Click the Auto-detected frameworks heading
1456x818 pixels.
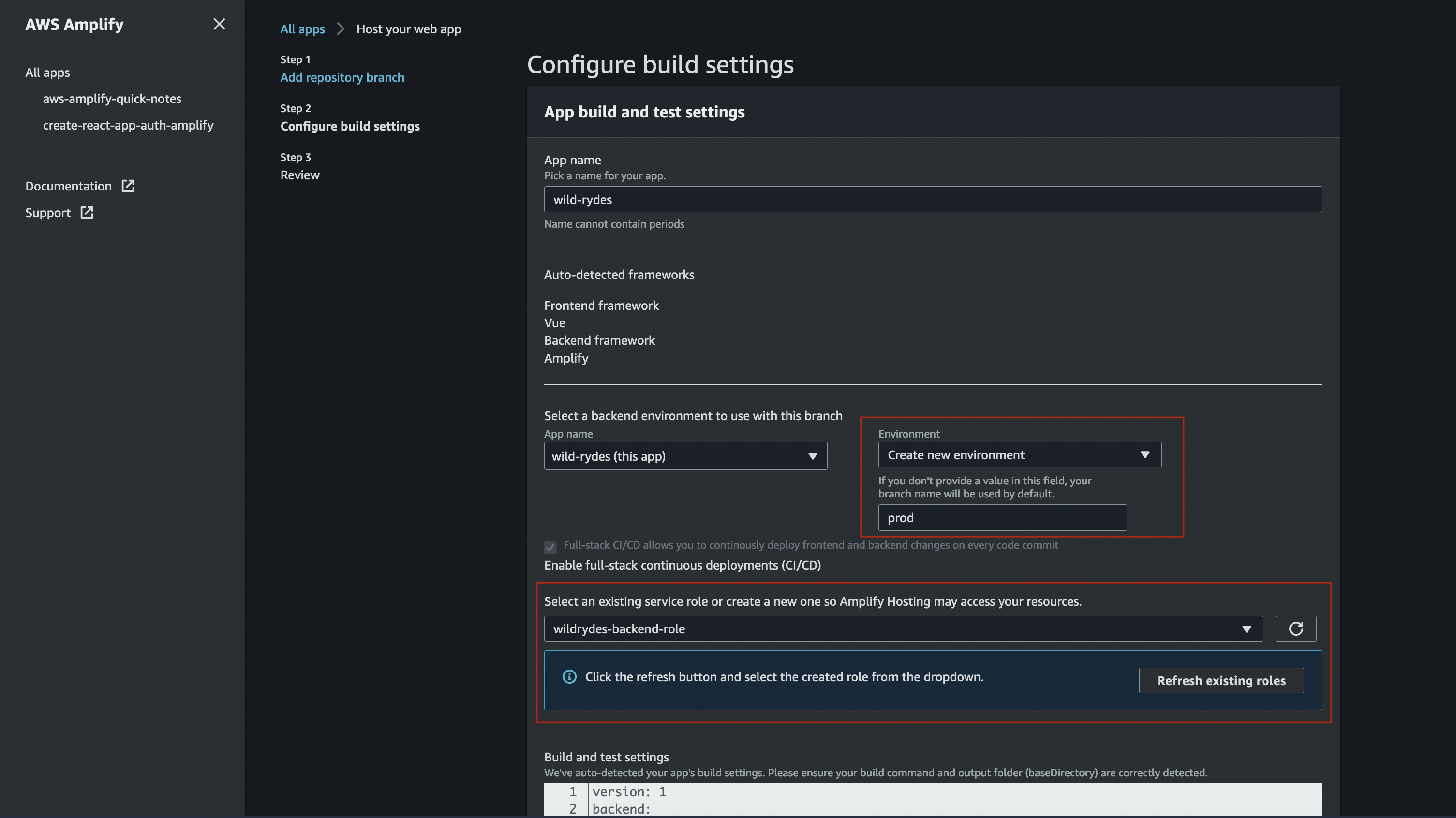pos(619,275)
